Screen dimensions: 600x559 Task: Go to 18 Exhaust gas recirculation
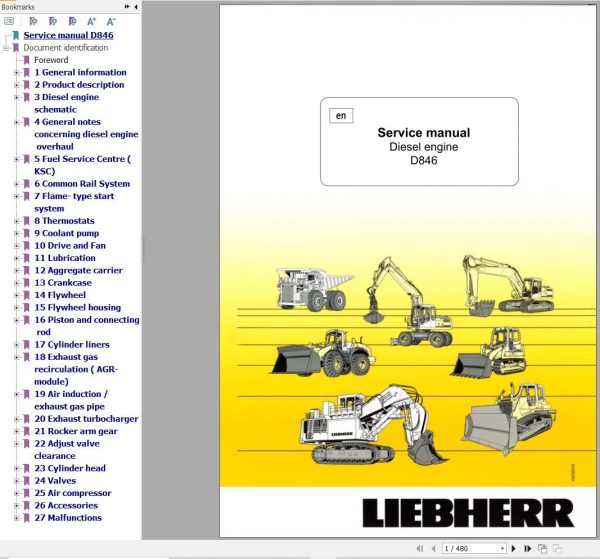pos(76,369)
